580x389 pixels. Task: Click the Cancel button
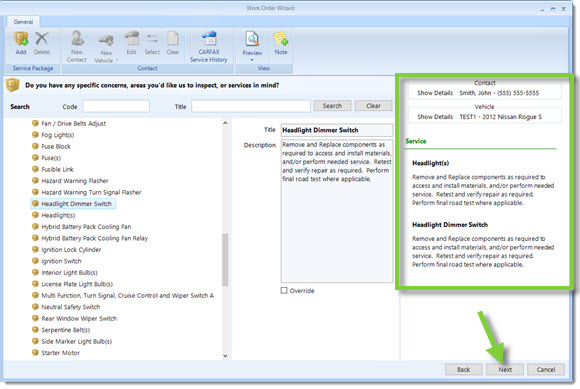coord(546,369)
